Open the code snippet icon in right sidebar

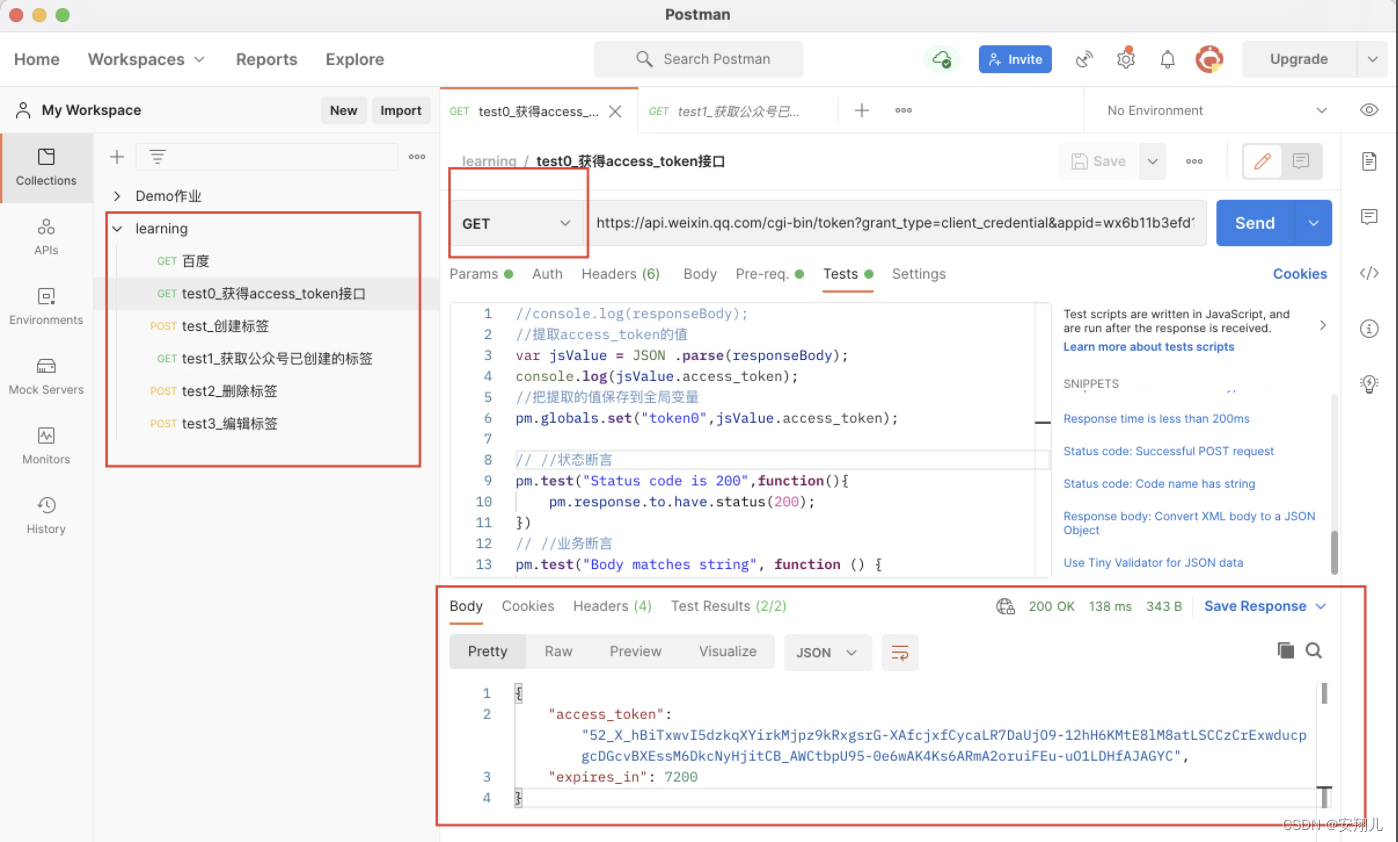click(1370, 273)
